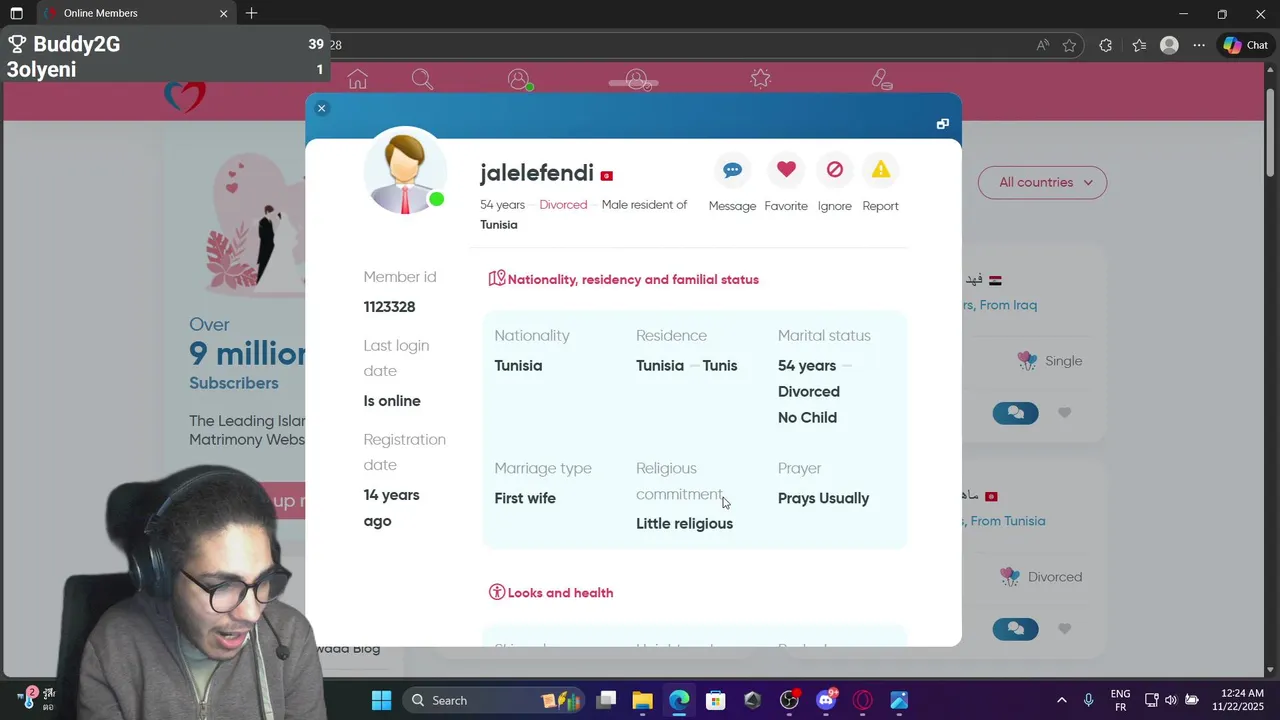Click the 14 years ago registration value
The height and width of the screenshot is (720, 1280).
coord(391,508)
